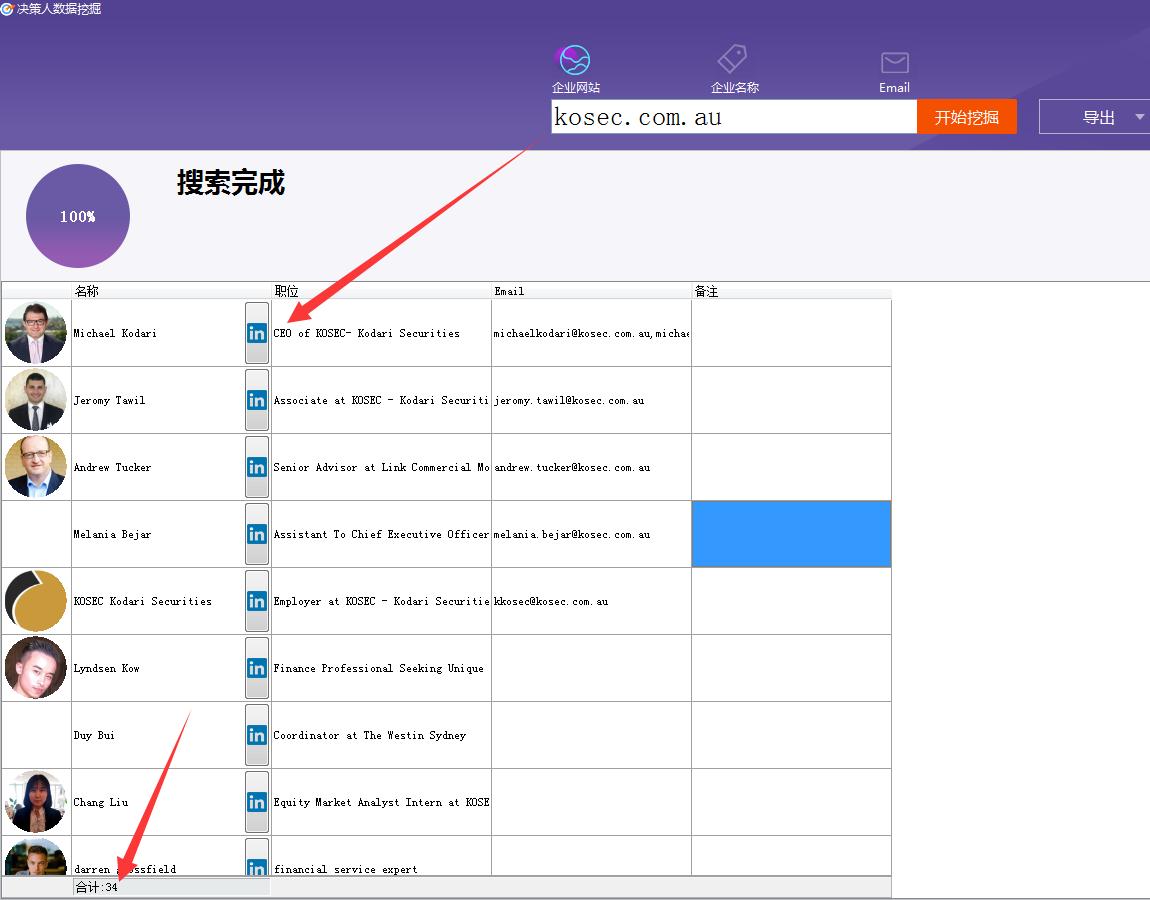Click the 开始挖掘 start mining button

pos(967,117)
